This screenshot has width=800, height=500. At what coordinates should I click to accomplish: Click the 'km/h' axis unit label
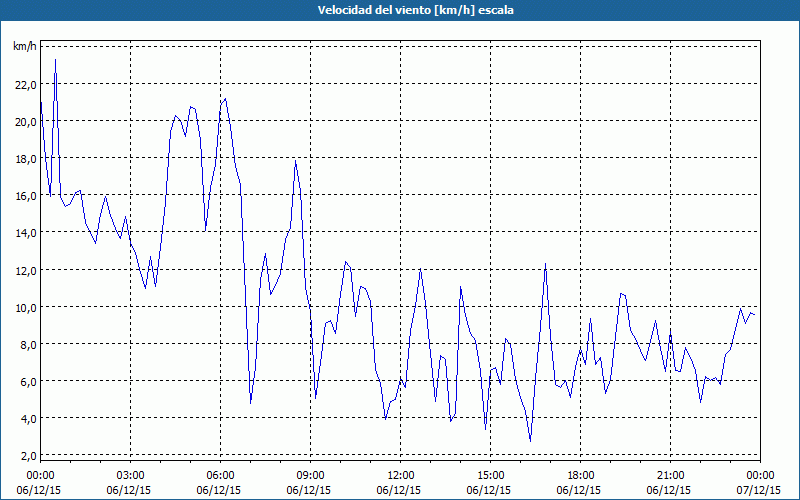(x=24, y=47)
